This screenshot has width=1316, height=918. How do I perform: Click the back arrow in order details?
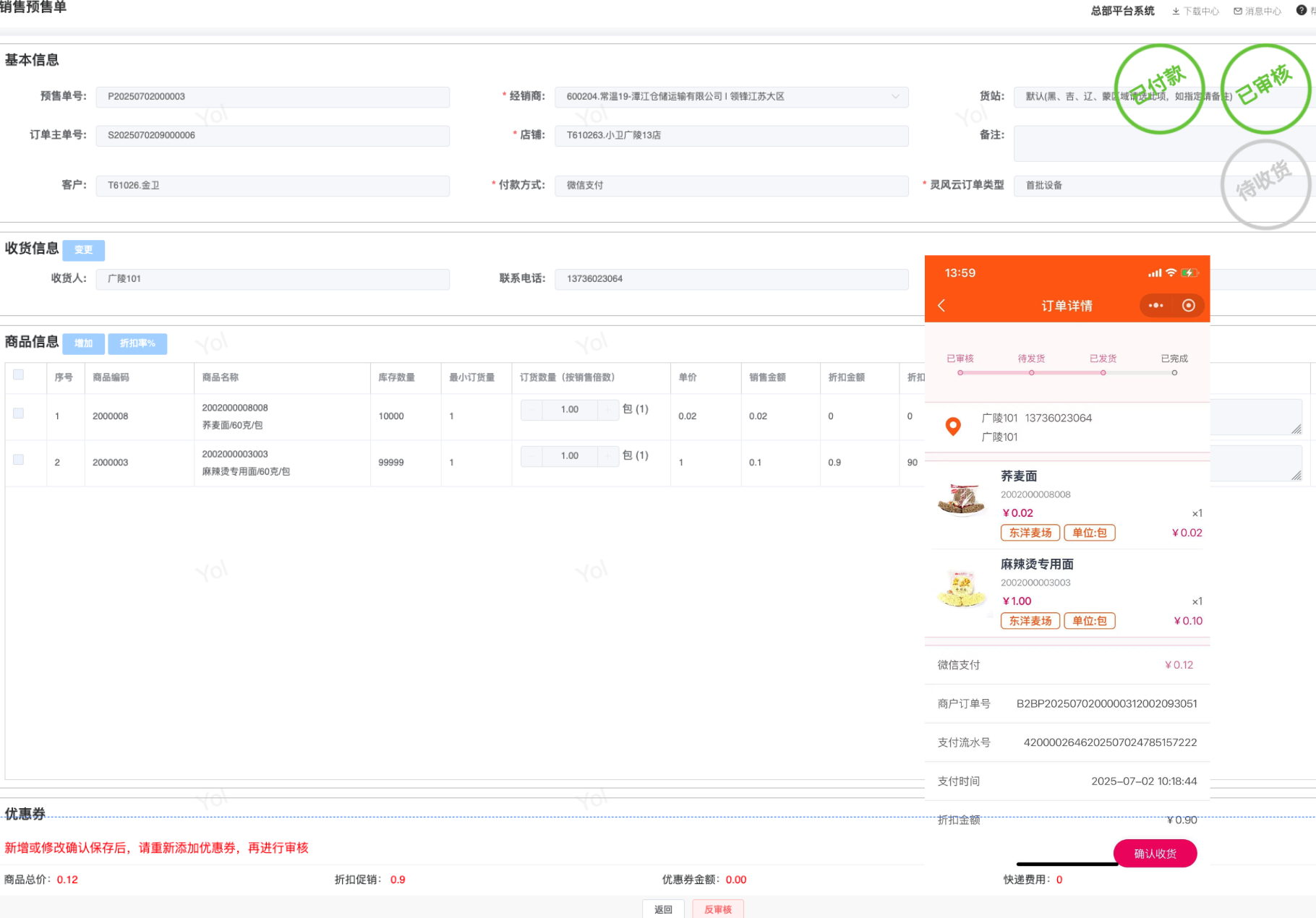[941, 306]
